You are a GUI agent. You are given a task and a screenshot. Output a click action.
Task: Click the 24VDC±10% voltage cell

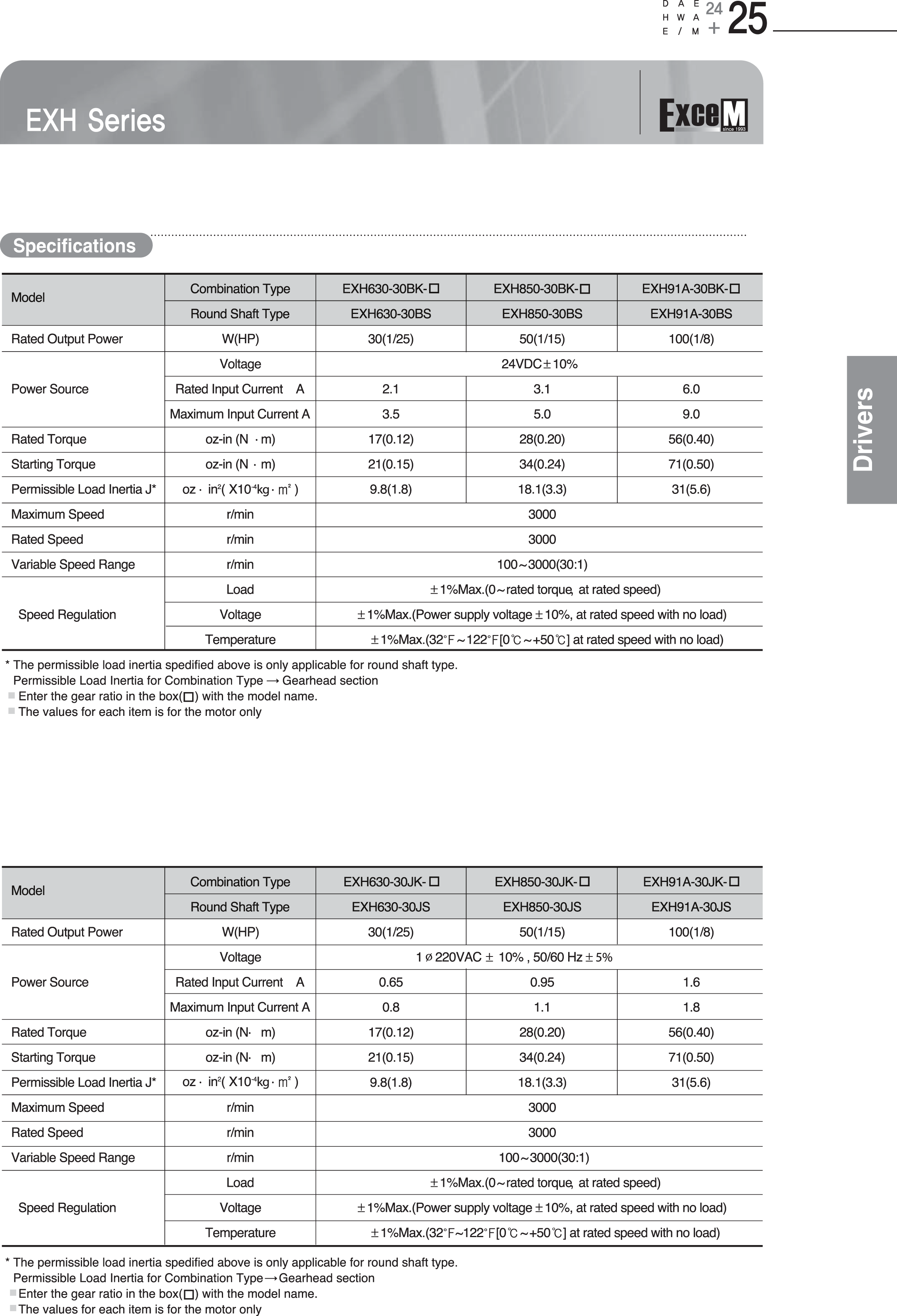click(539, 364)
